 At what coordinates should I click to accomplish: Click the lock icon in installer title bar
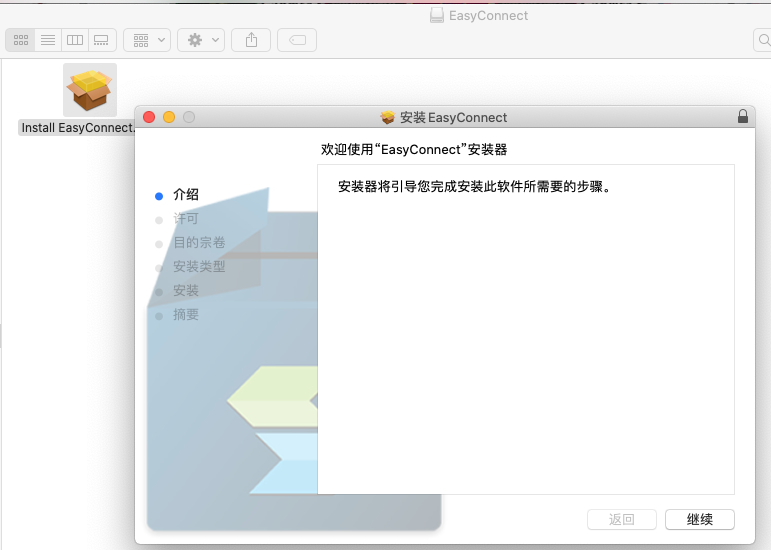pos(742,117)
